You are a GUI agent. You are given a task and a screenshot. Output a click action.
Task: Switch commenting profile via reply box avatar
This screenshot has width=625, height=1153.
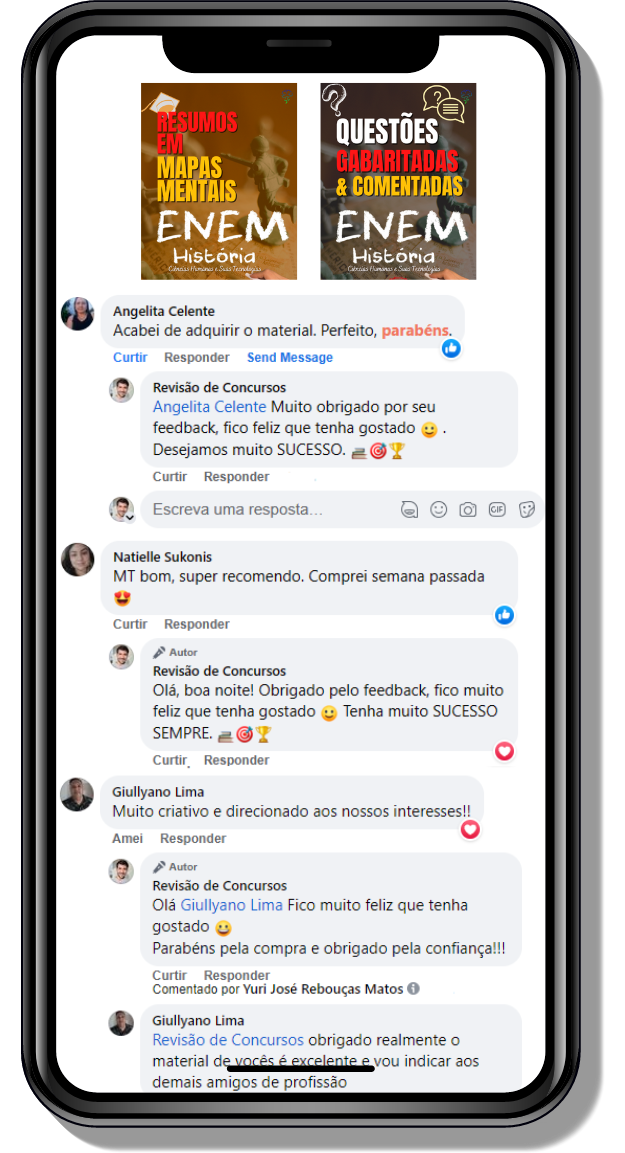pos(121,509)
